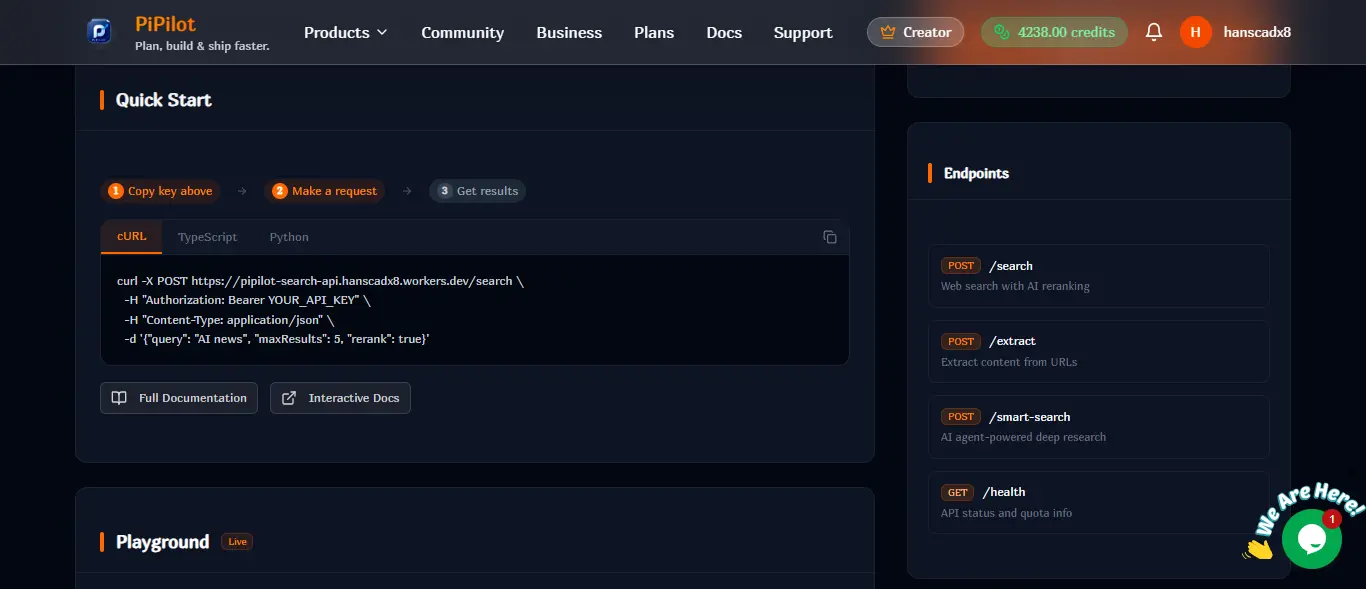Image resolution: width=1366 pixels, height=589 pixels.
Task: Click the 'Plan, build & ship faster.' tagline
Action: [x=202, y=46]
